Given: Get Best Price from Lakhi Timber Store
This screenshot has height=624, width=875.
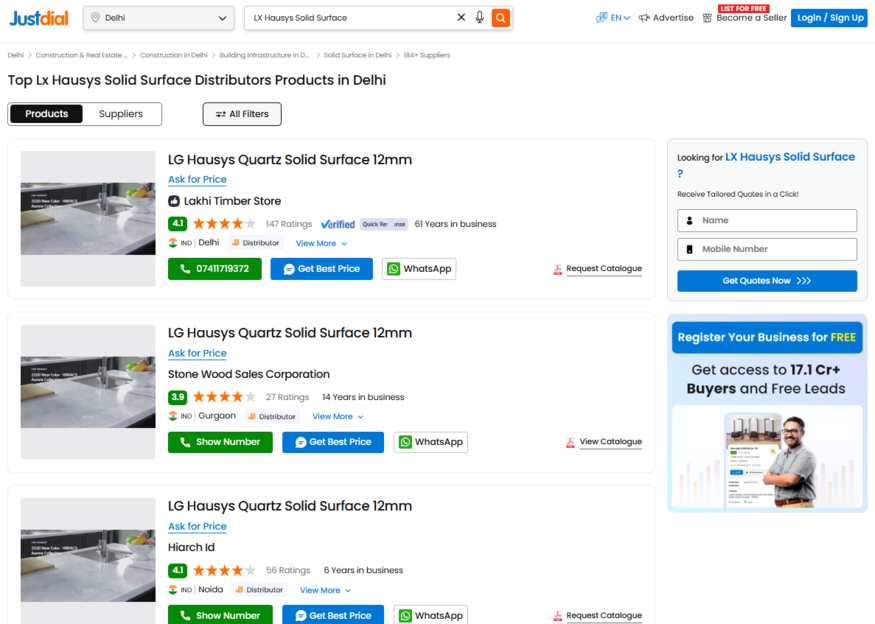Looking at the screenshot, I should point(321,269).
